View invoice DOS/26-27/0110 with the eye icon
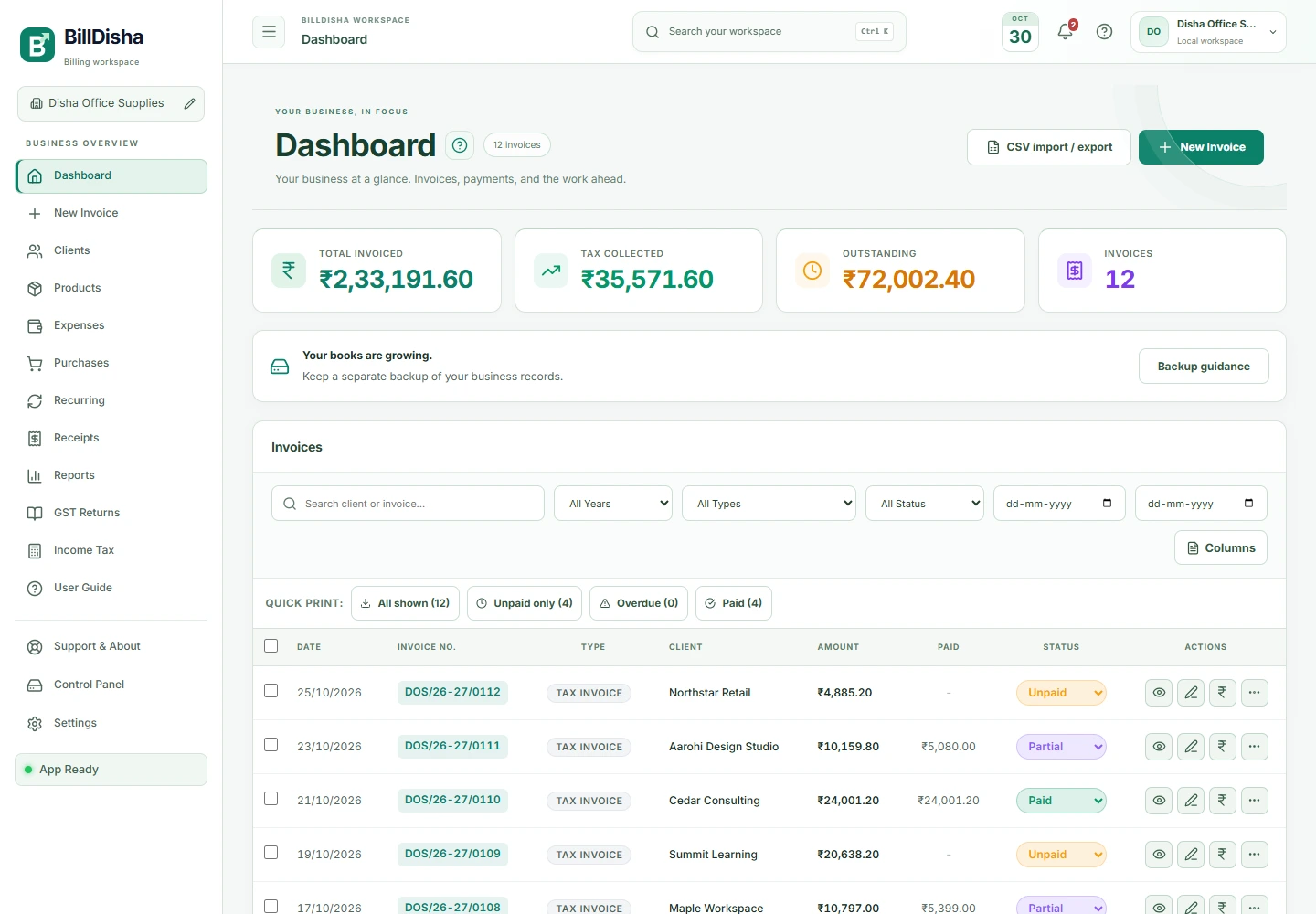Image resolution: width=1316 pixels, height=914 pixels. [x=1159, y=801]
